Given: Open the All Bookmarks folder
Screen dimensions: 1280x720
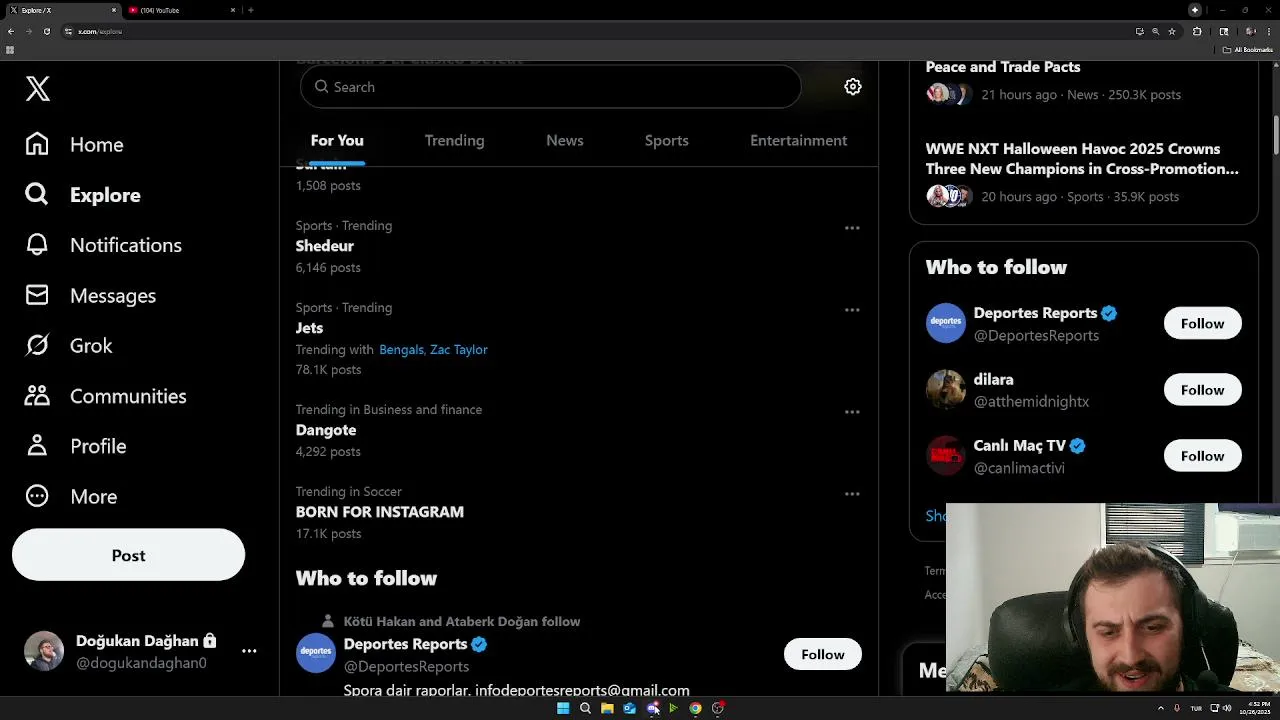Looking at the screenshot, I should 1249,50.
